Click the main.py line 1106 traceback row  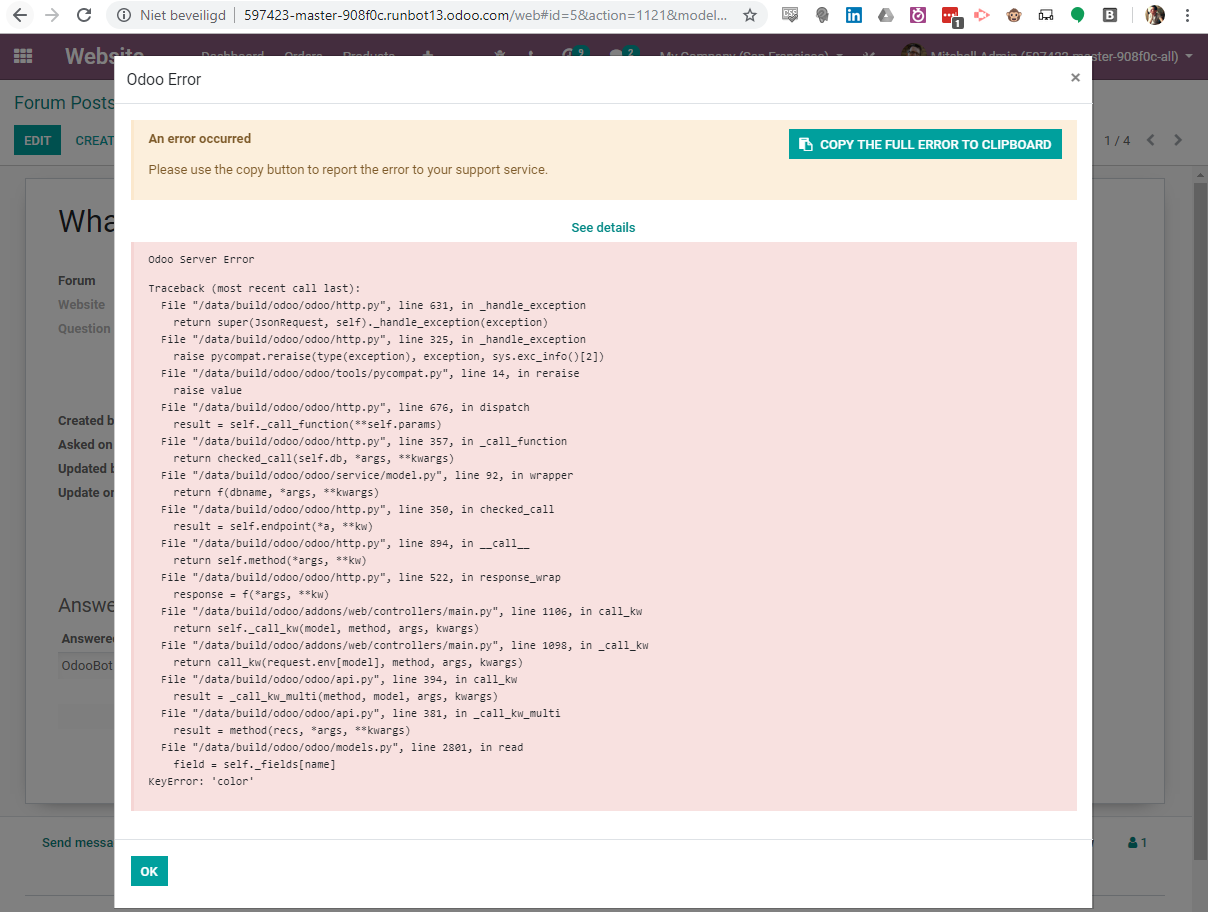click(401, 611)
